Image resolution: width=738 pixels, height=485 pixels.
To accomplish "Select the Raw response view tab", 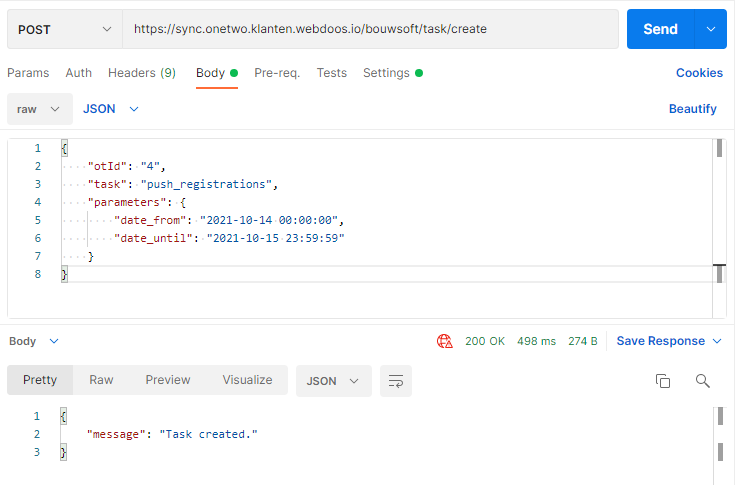I will (101, 380).
